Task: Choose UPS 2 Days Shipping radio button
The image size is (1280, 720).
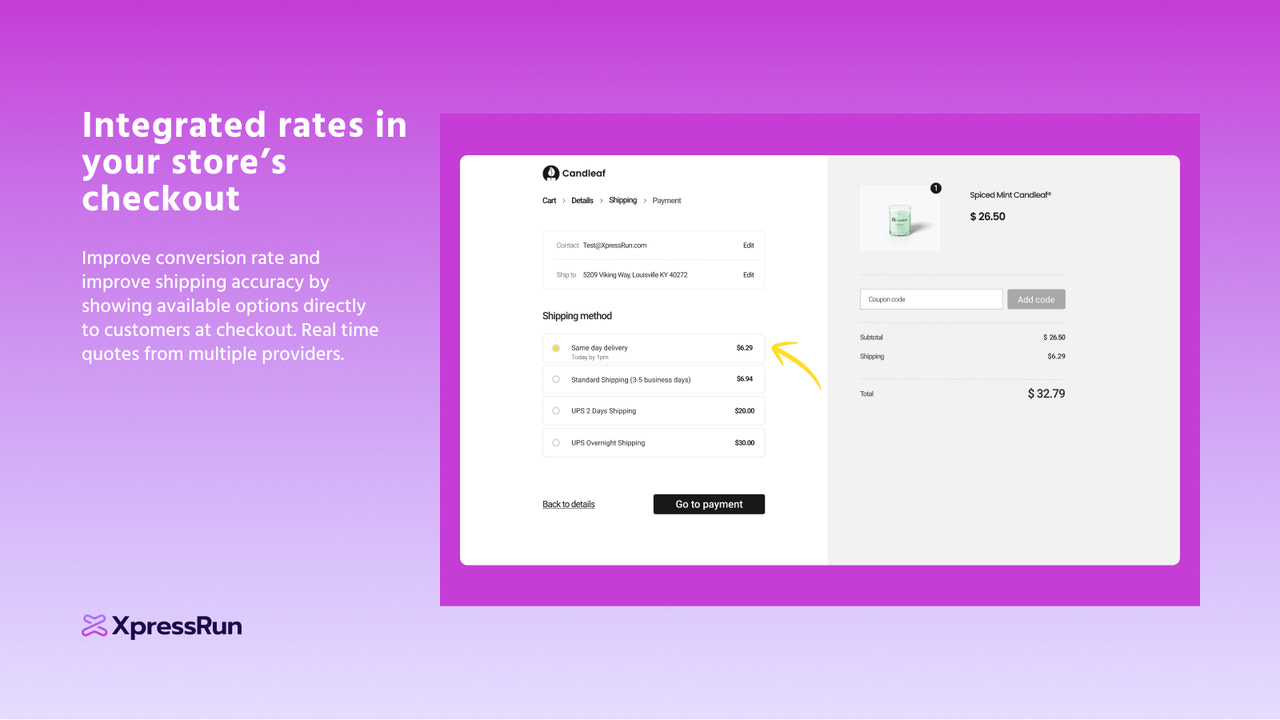Action: click(556, 411)
